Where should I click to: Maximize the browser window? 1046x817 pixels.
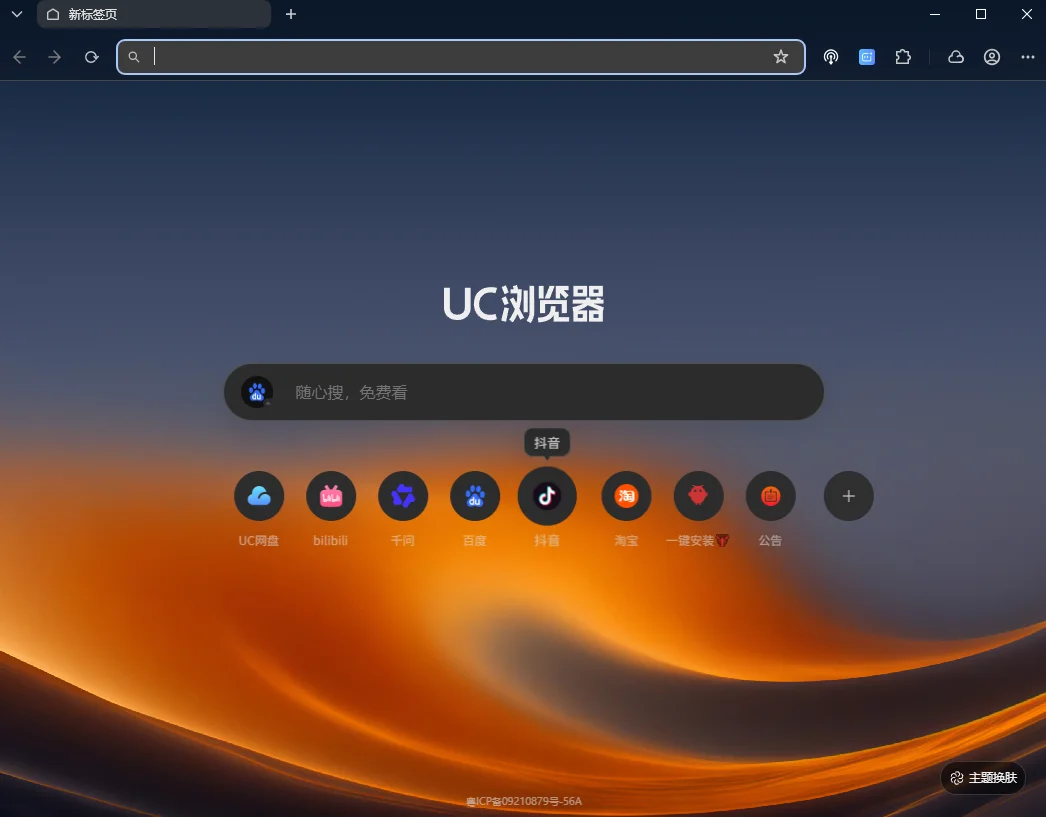(x=981, y=14)
